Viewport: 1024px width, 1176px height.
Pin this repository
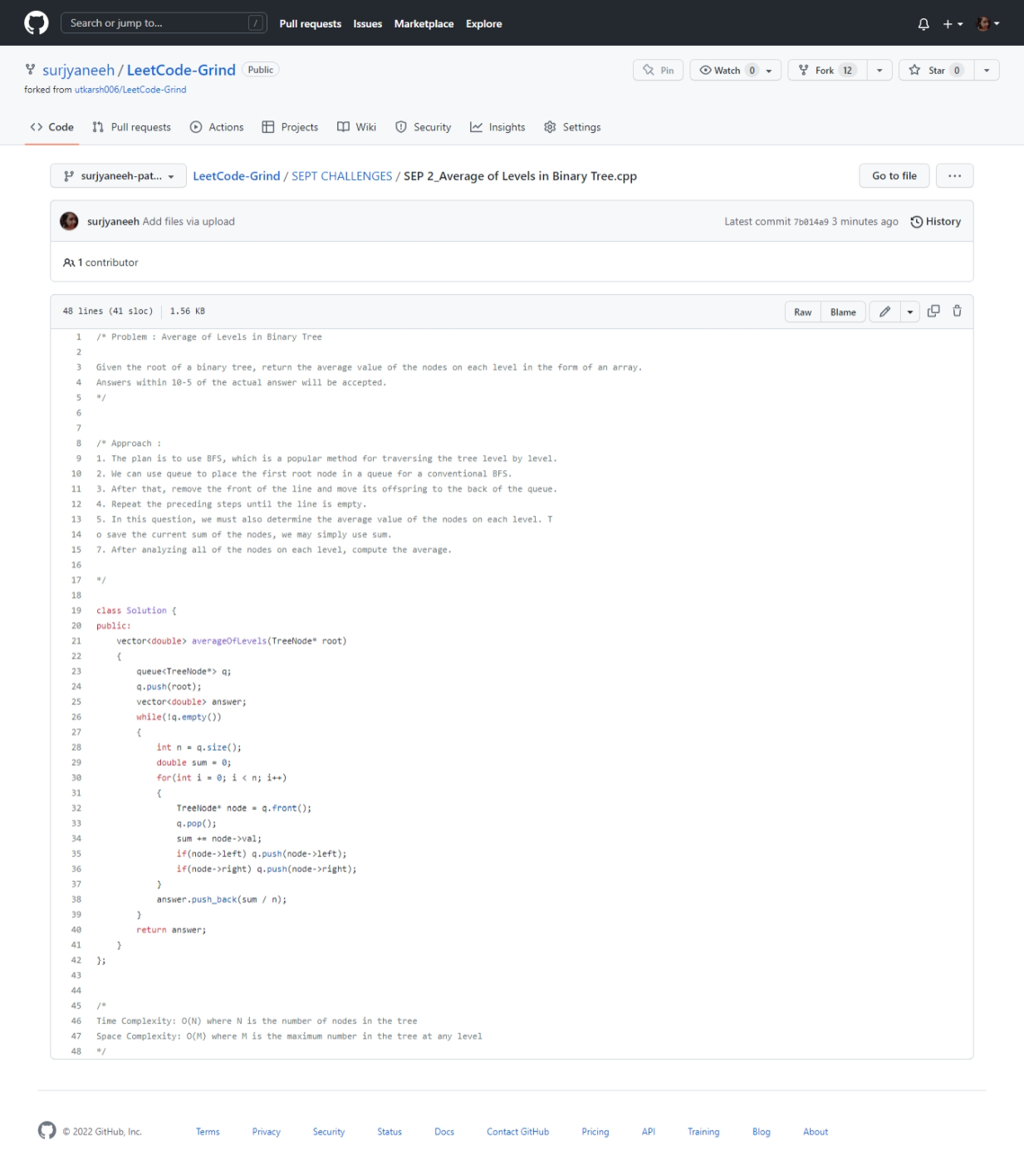coord(658,71)
